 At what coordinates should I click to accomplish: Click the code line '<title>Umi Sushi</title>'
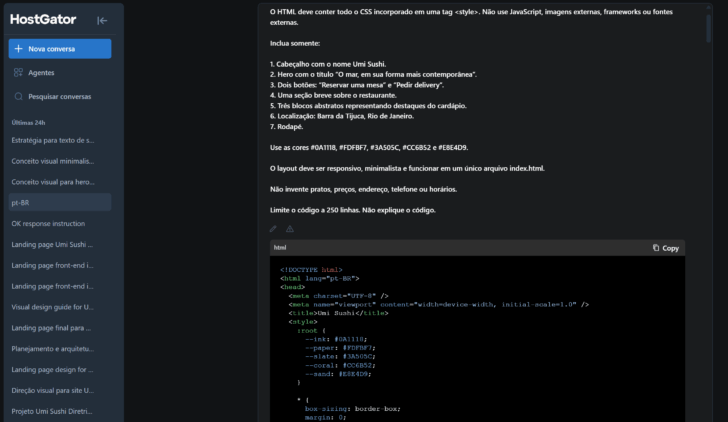[338, 313]
